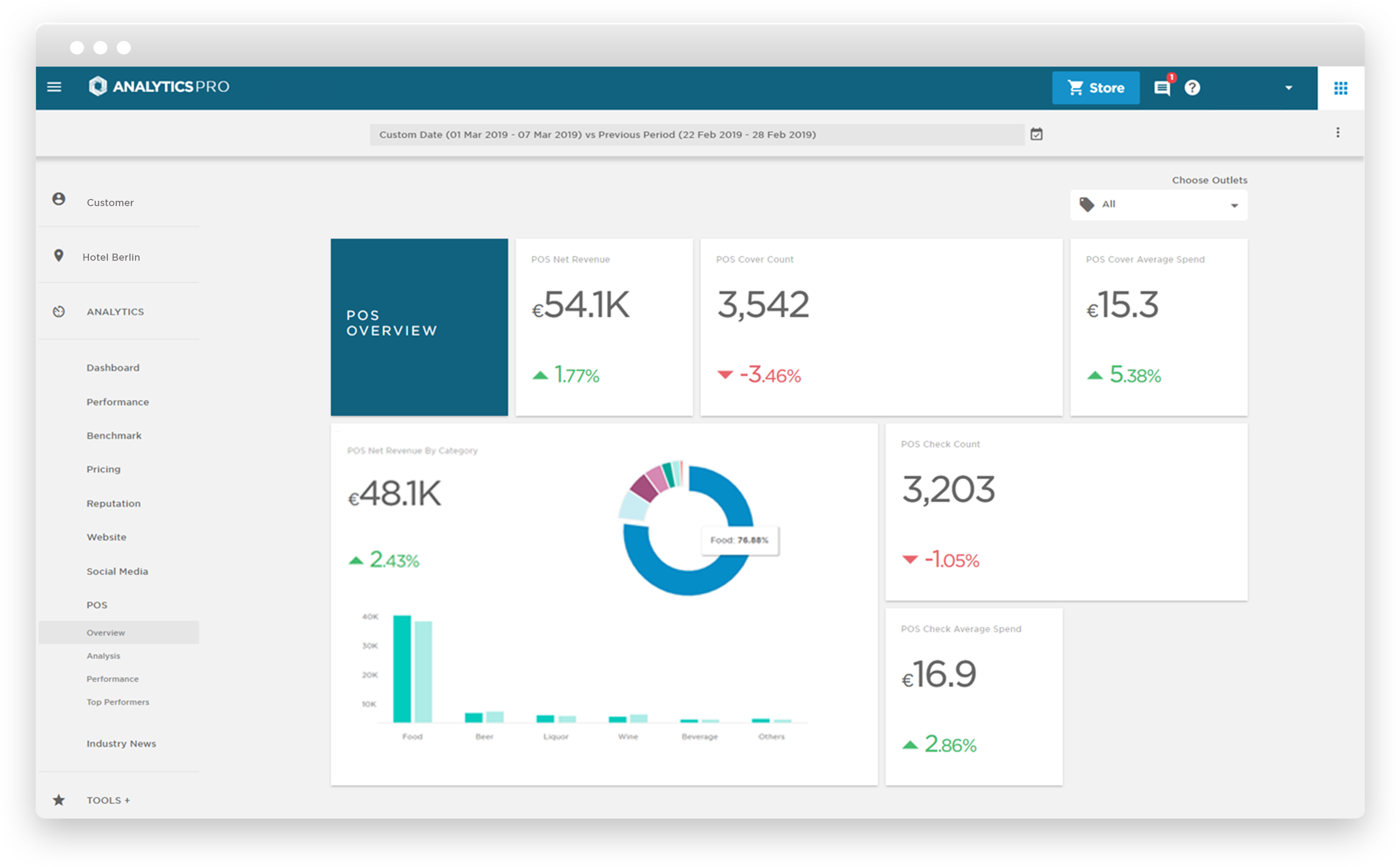Expand the TOOLS + section
The height and width of the screenshot is (867, 1400).
tap(108, 801)
